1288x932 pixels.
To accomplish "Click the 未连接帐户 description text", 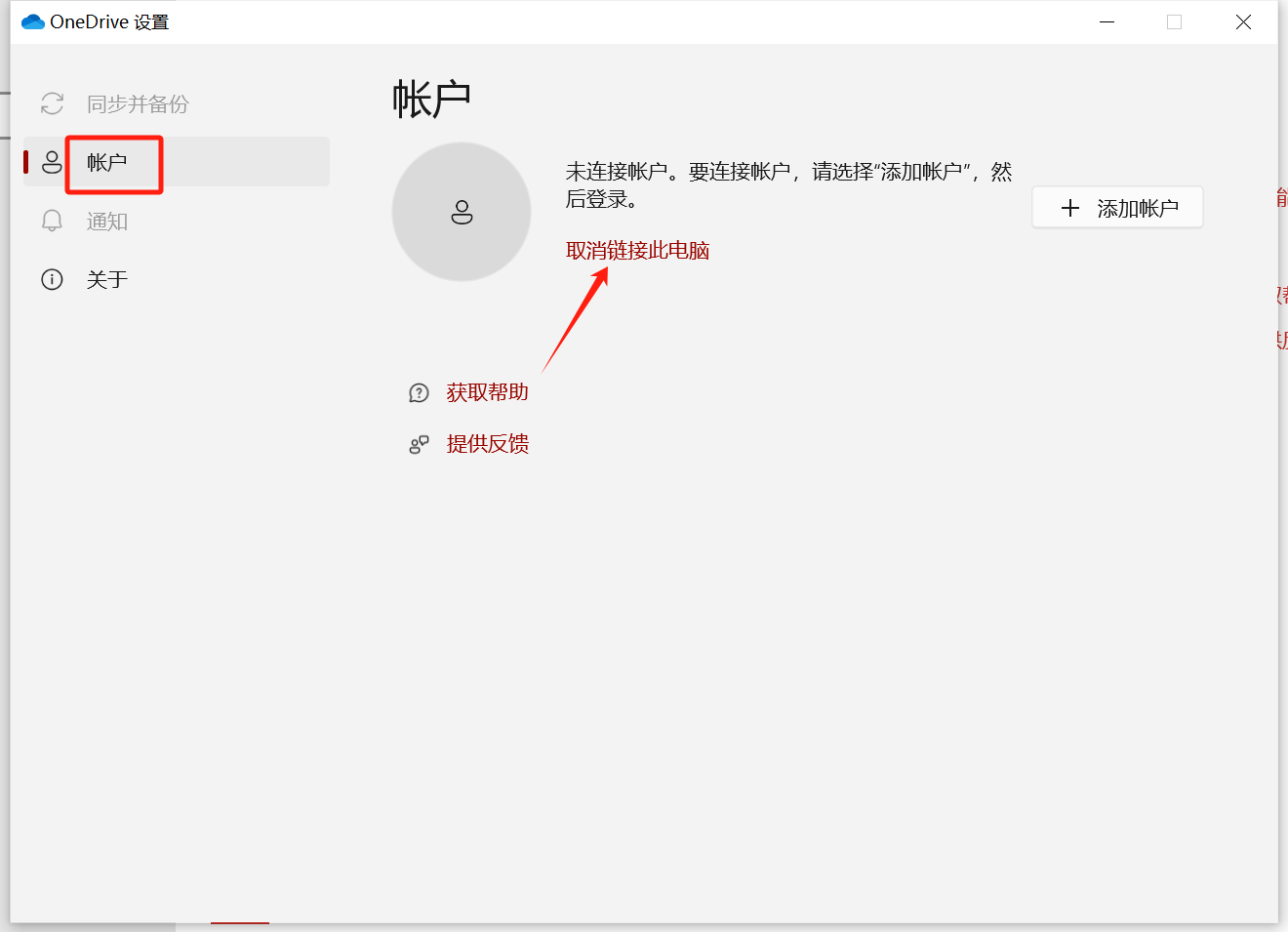I will [x=788, y=185].
